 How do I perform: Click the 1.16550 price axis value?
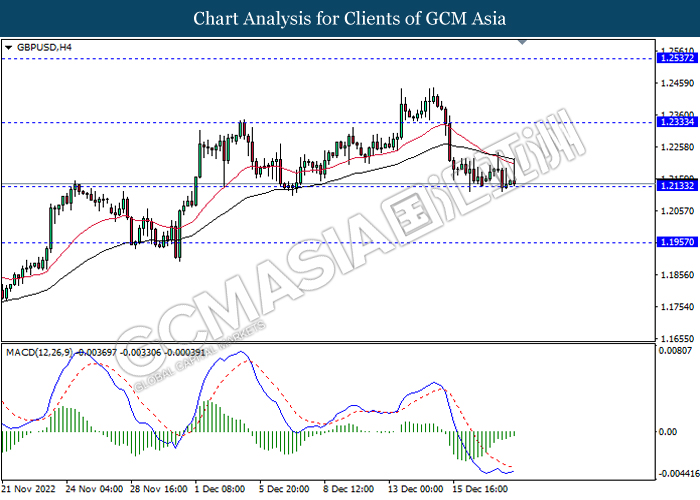pyautogui.click(x=677, y=338)
